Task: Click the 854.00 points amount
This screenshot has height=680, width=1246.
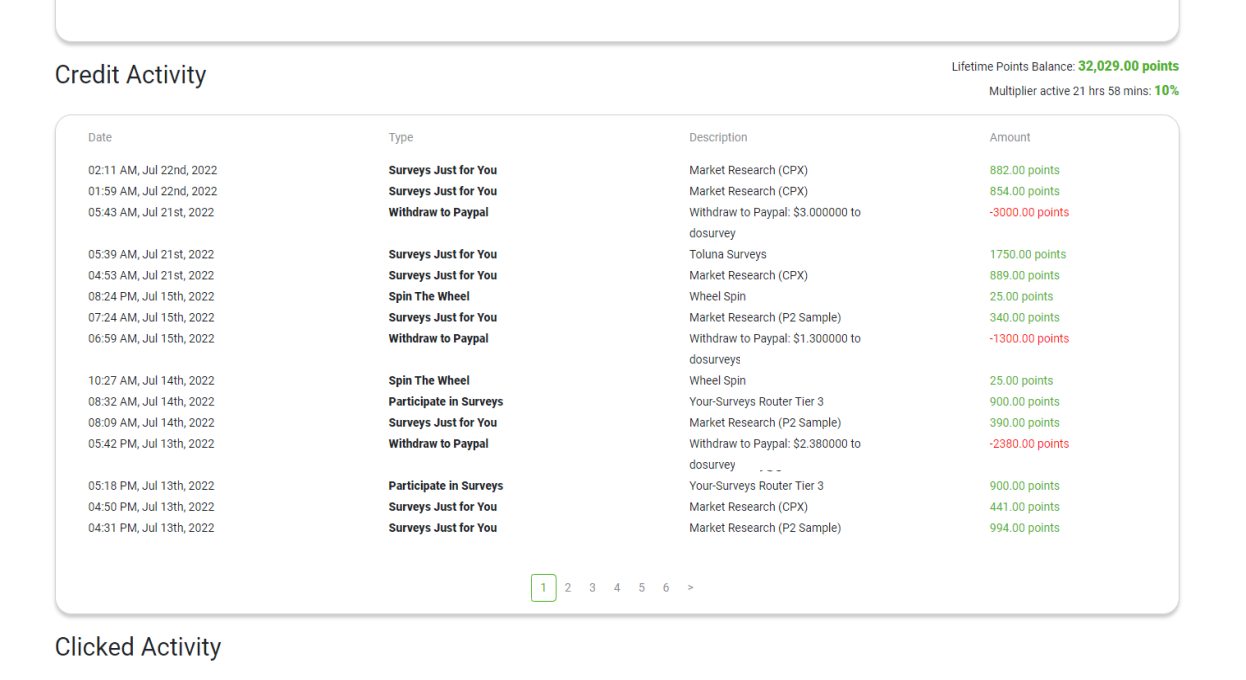Action: tap(1025, 191)
